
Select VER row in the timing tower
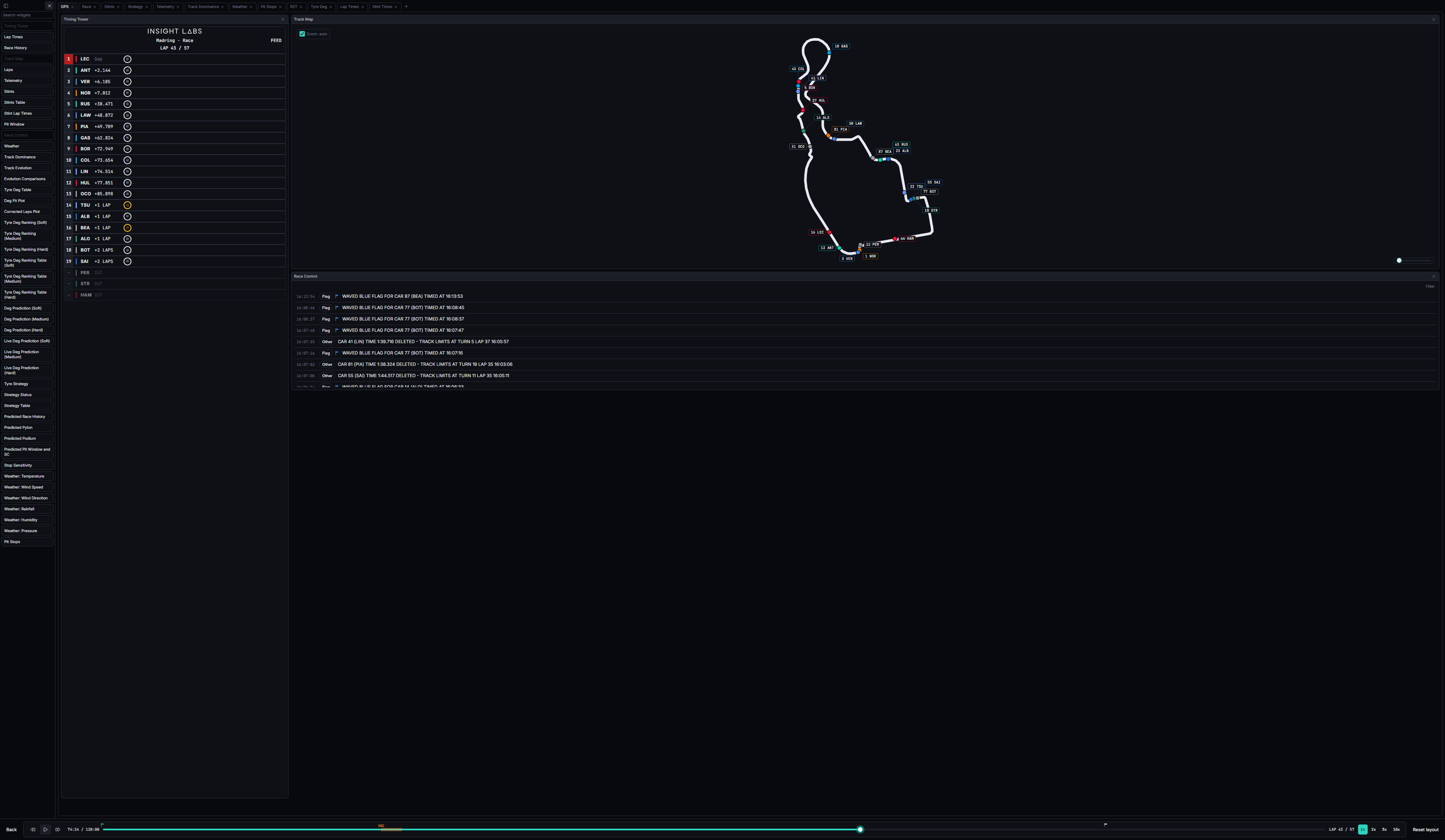174,81
